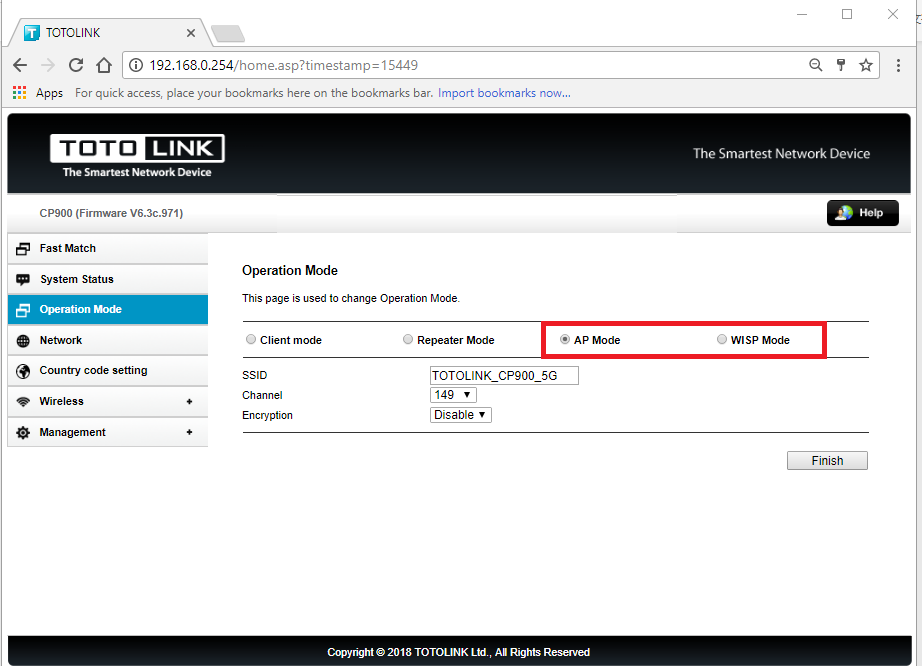View site information icon in address bar
The height and width of the screenshot is (666, 922).
tap(136, 65)
